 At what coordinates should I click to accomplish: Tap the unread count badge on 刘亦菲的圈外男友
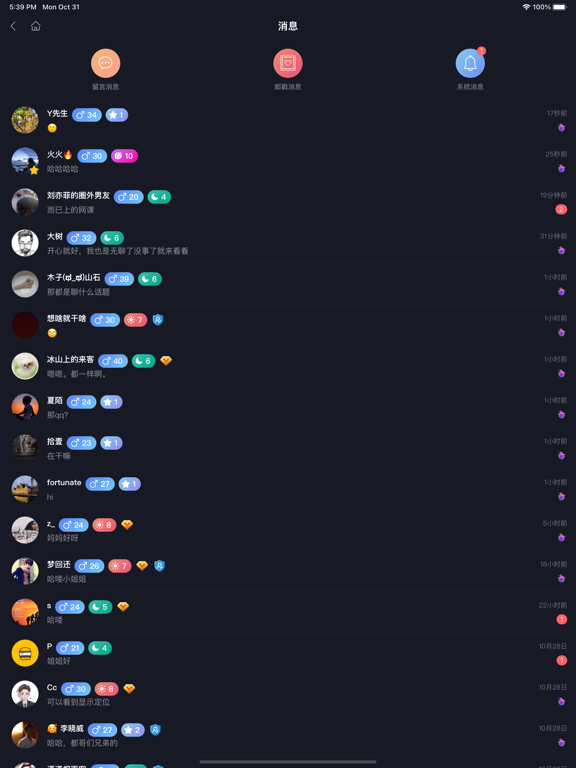click(x=561, y=210)
